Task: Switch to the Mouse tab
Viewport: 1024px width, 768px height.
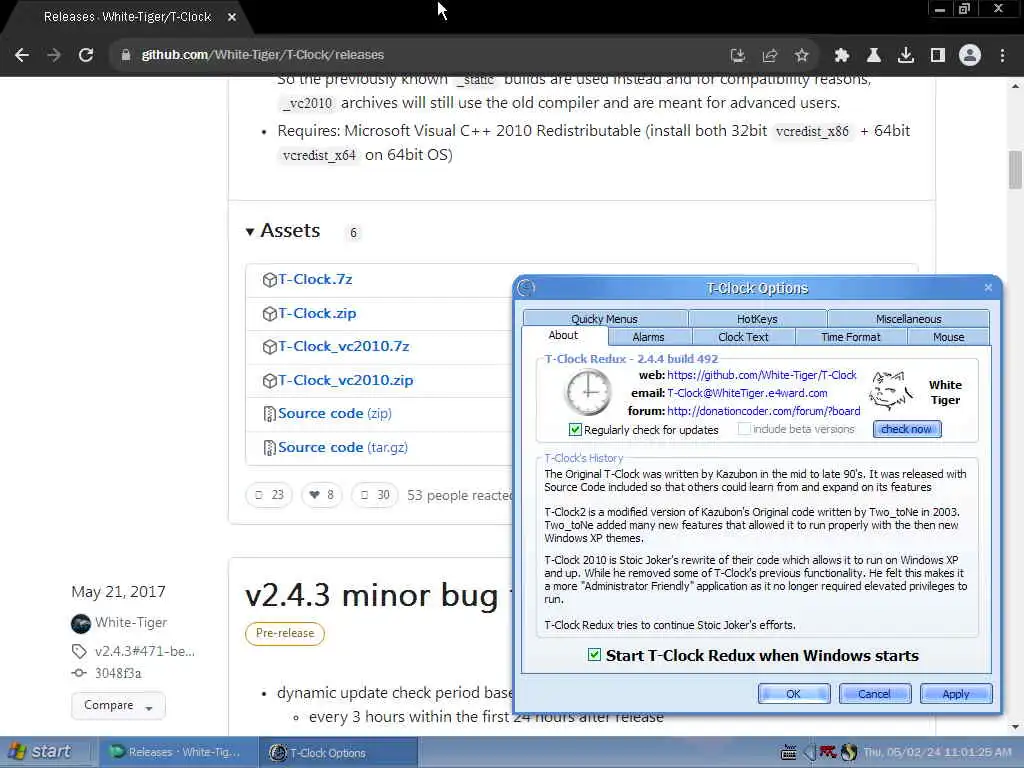Action: tap(948, 337)
